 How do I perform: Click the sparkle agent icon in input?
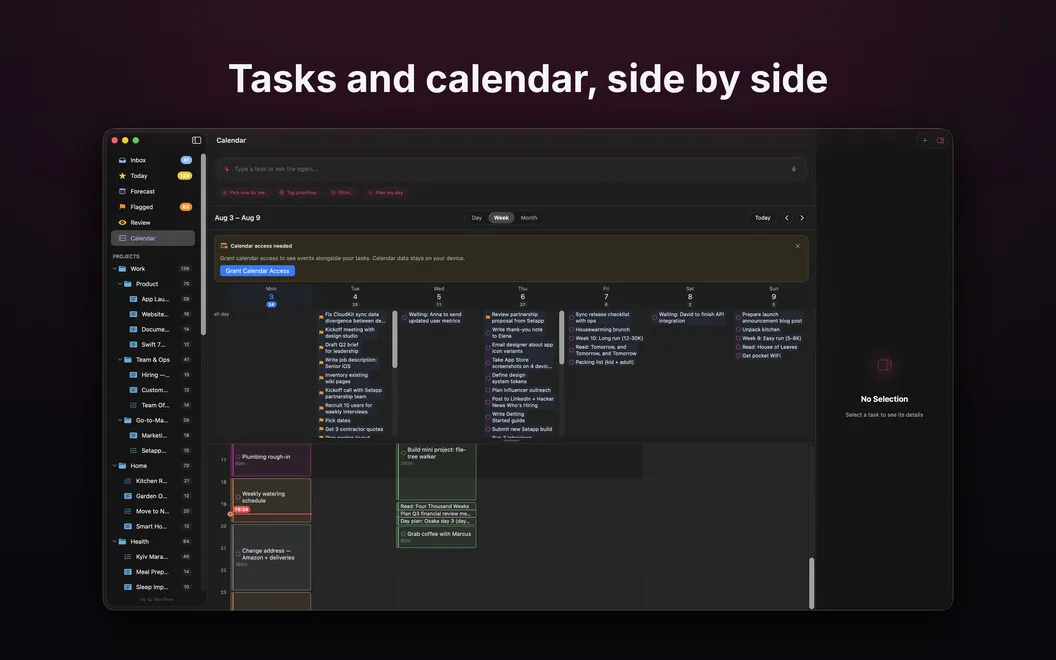pos(226,169)
